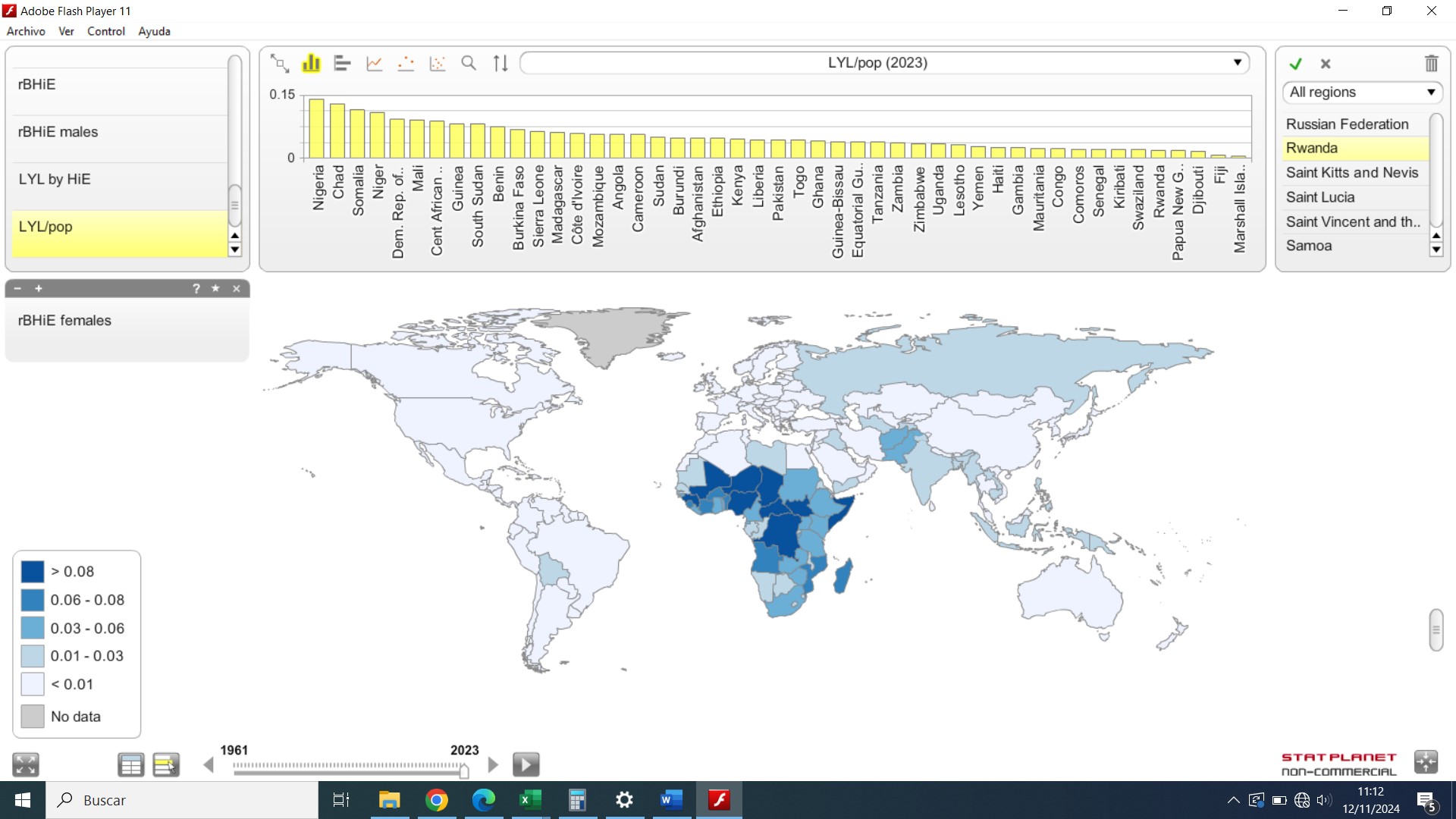
Task: Open the StatPlanet non-commercial logo link
Action: (1338, 764)
